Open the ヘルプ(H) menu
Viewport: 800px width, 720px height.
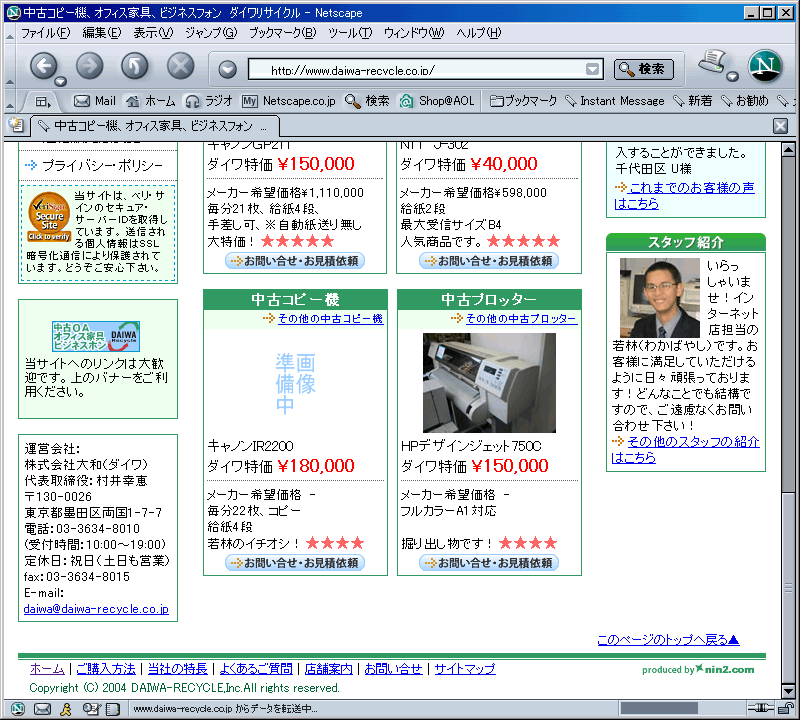point(479,33)
